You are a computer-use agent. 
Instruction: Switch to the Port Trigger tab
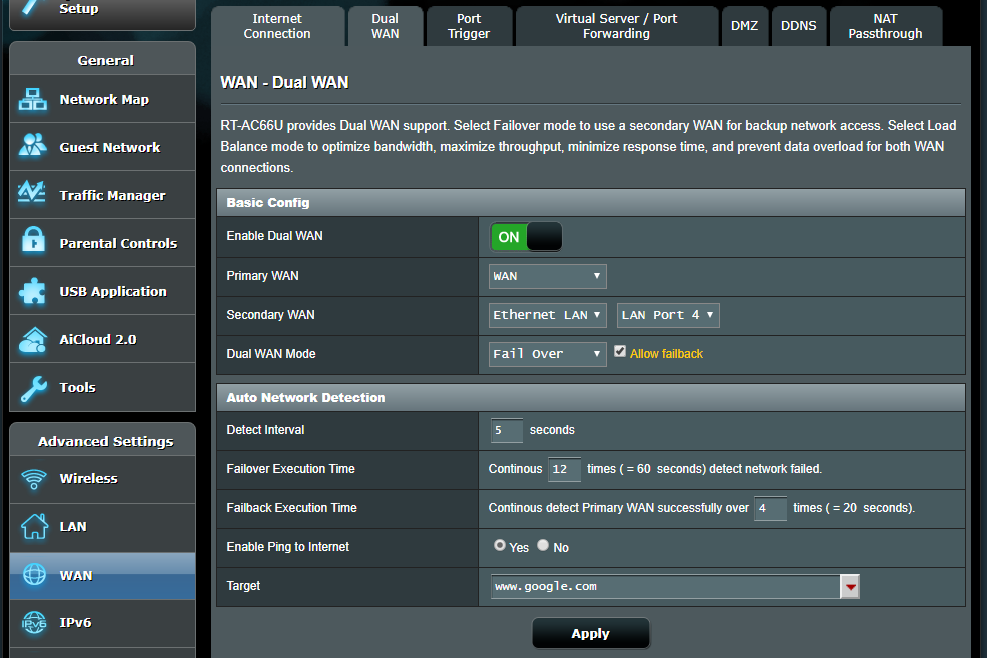469,26
